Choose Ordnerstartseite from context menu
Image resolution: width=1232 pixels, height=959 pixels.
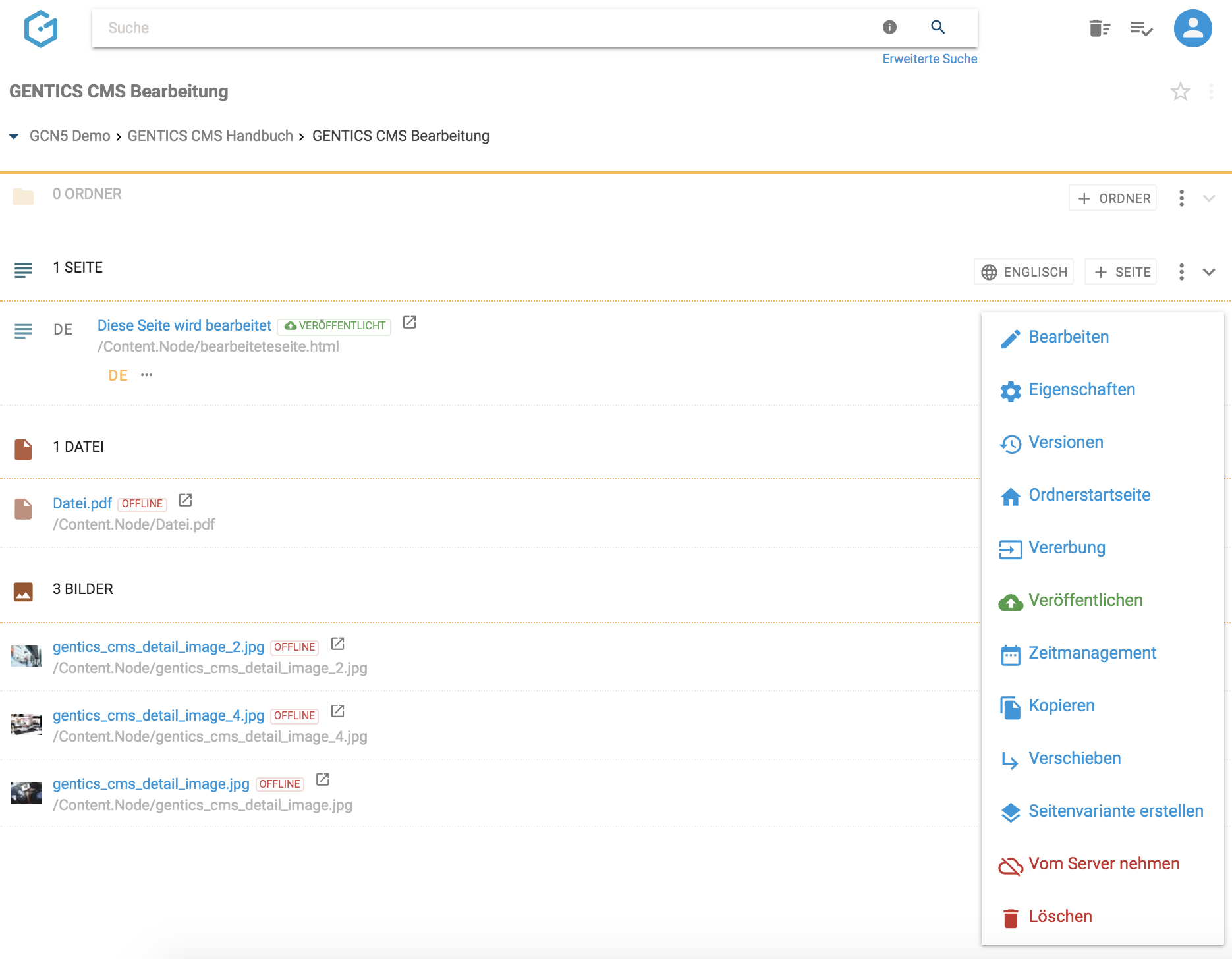pos(1102,495)
